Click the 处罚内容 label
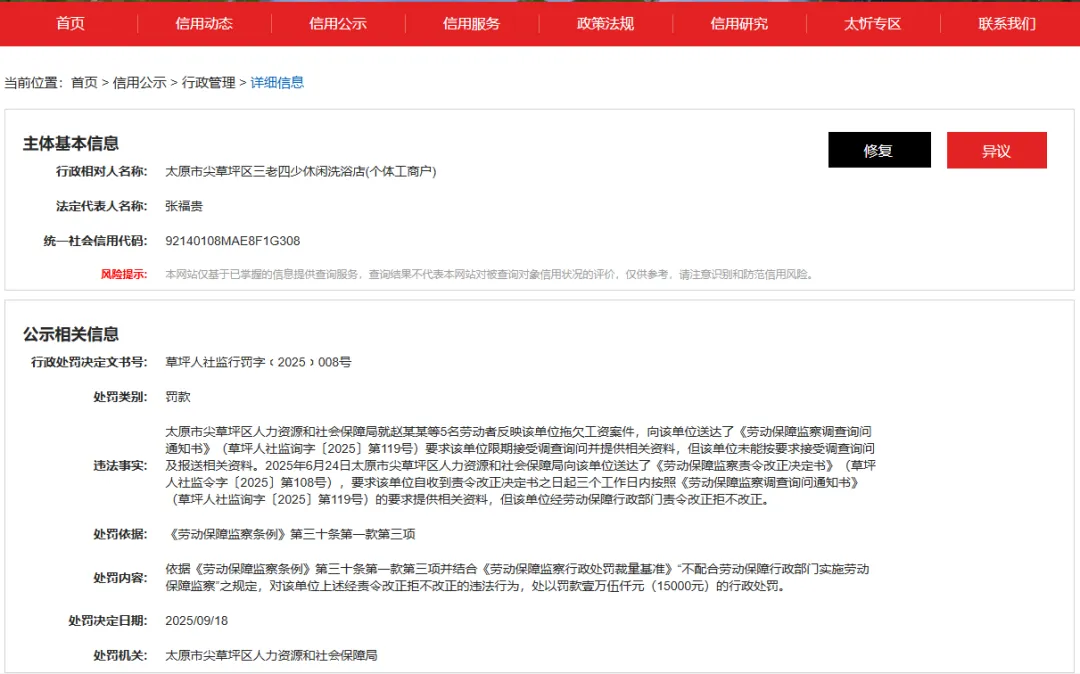1080x674 pixels. tap(120, 578)
